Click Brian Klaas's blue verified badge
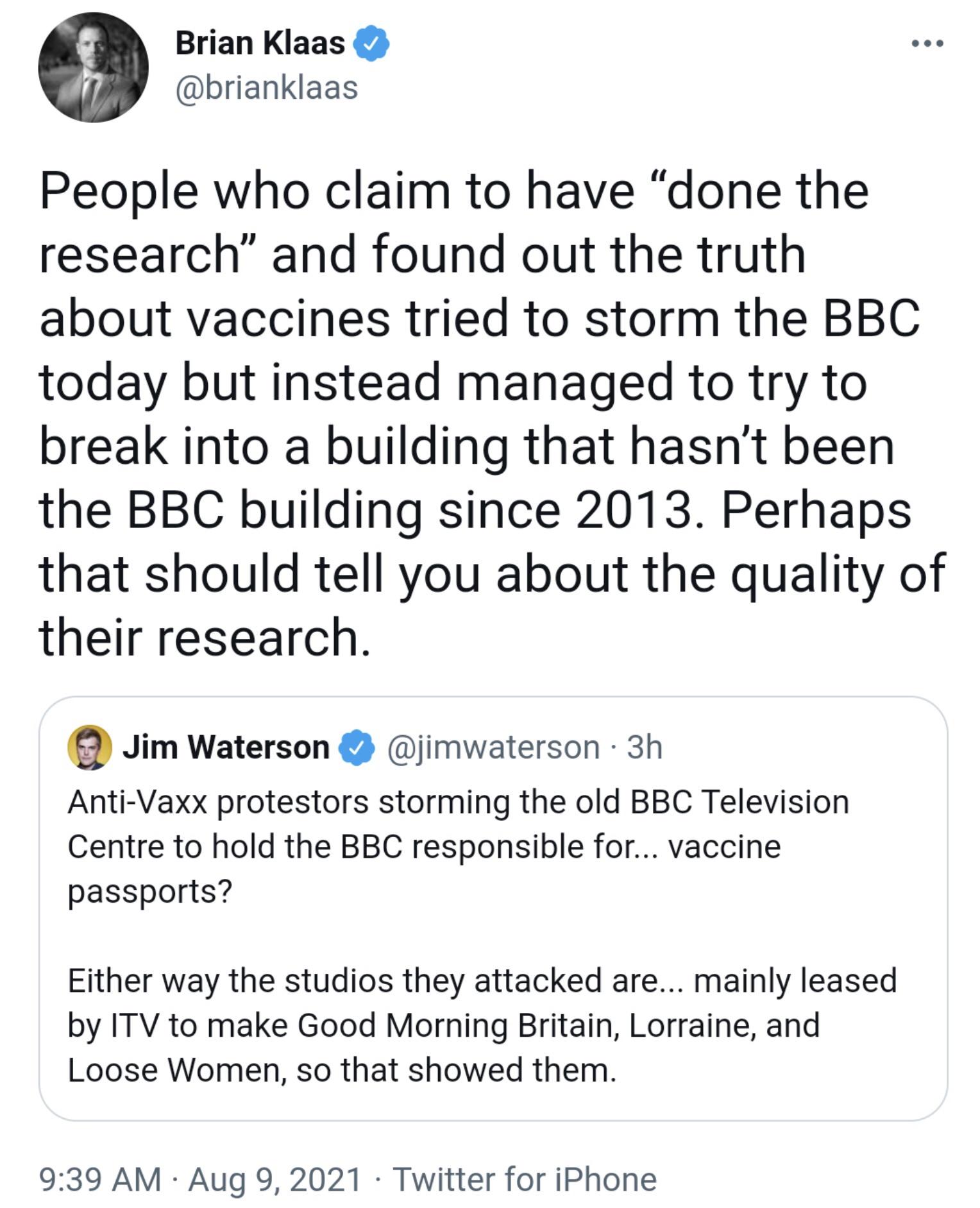Screen dimensions: 980x1208 pyautogui.click(x=371, y=44)
